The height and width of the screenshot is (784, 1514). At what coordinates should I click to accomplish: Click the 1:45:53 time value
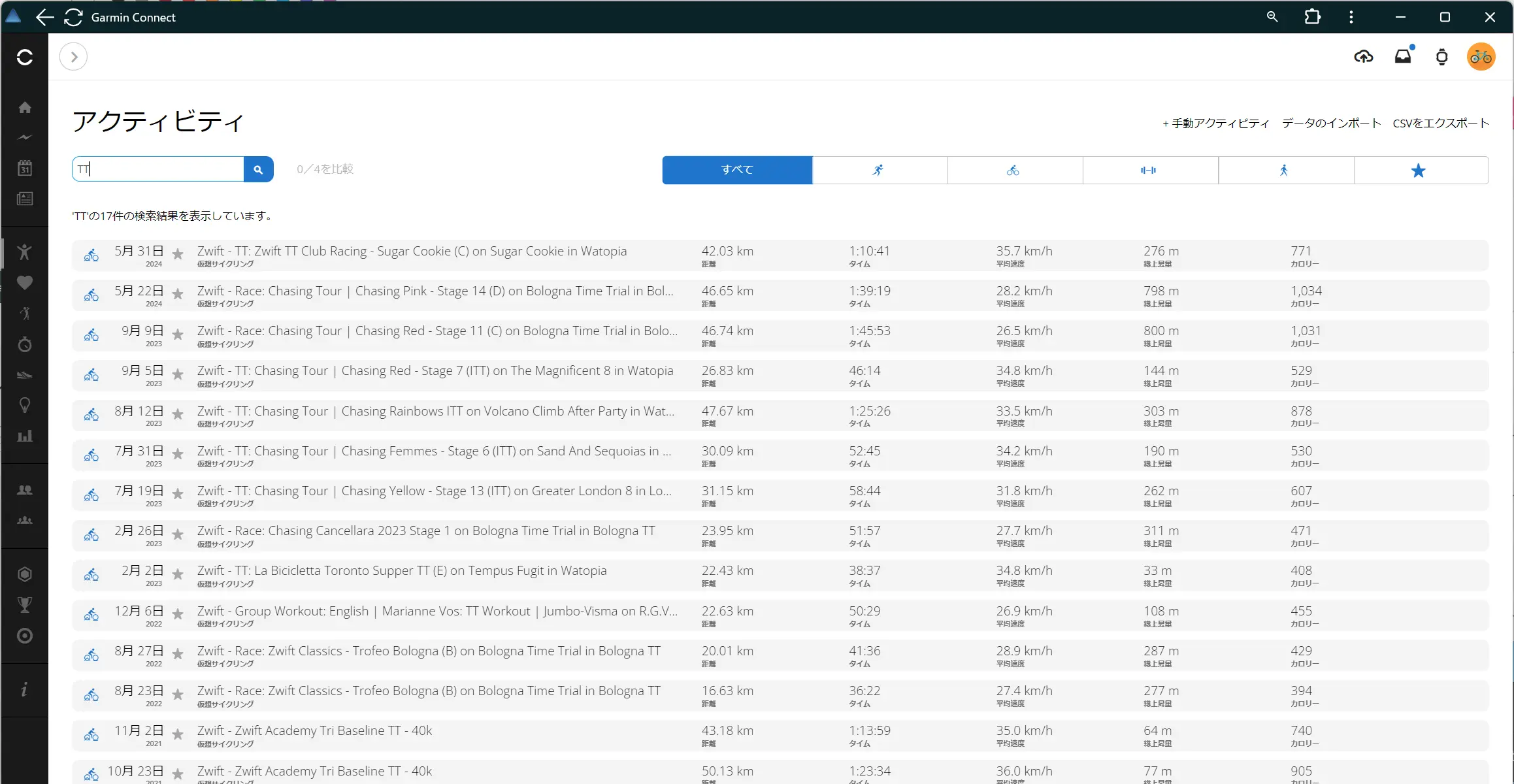coord(869,331)
